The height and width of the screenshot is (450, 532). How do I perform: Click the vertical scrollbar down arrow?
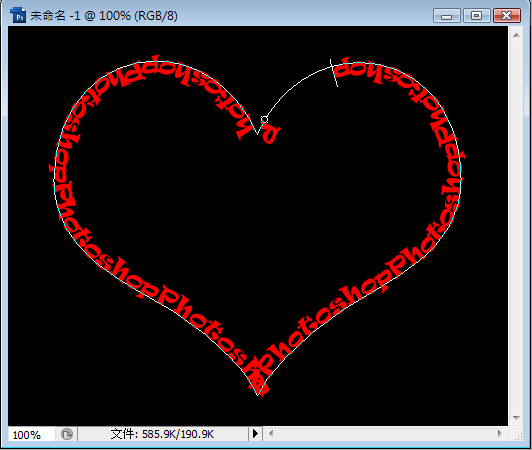tap(516, 418)
